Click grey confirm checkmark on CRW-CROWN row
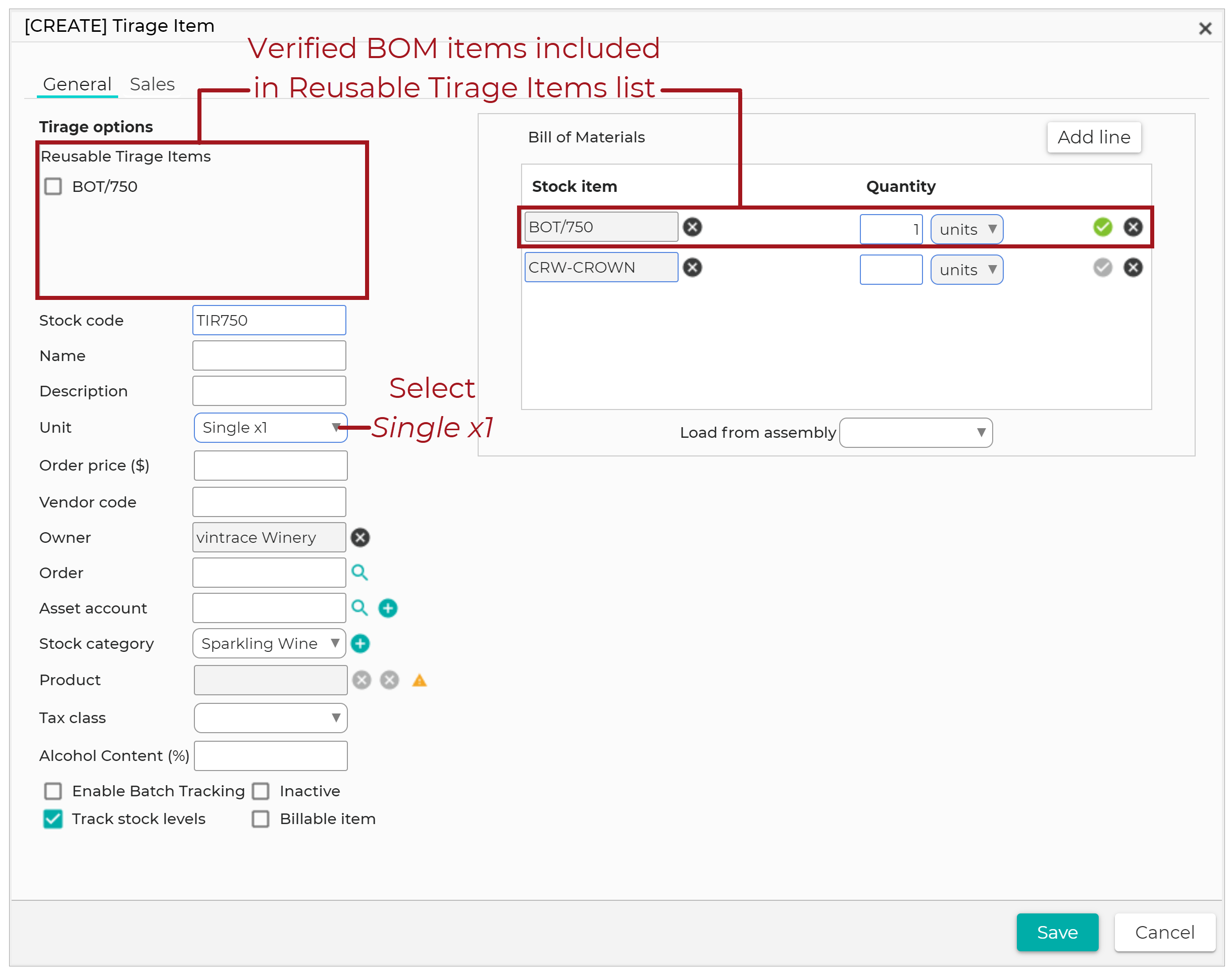Image resolution: width=1232 pixels, height=972 pixels. tap(1102, 268)
